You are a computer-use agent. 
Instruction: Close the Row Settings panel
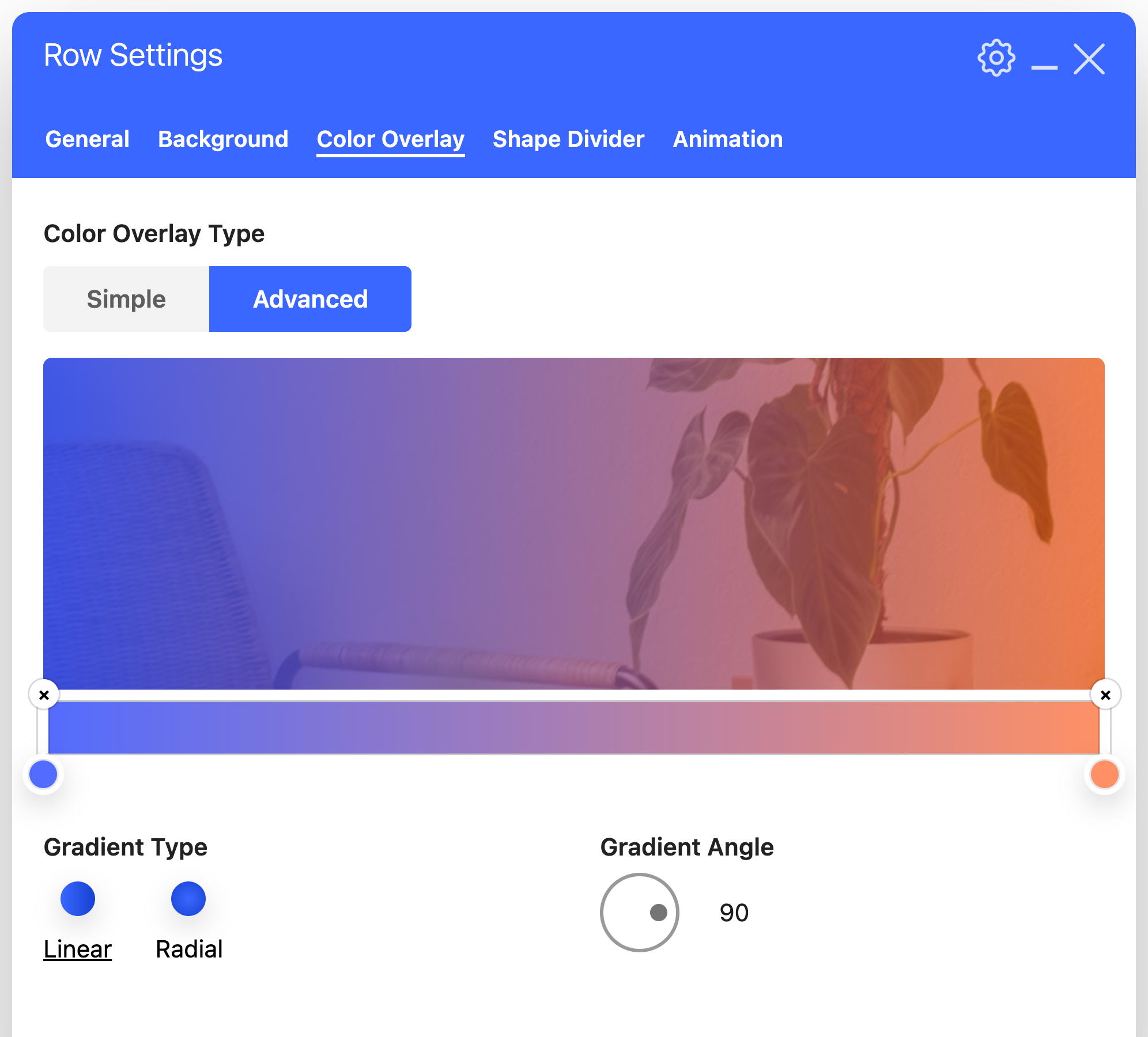tap(1089, 59)
